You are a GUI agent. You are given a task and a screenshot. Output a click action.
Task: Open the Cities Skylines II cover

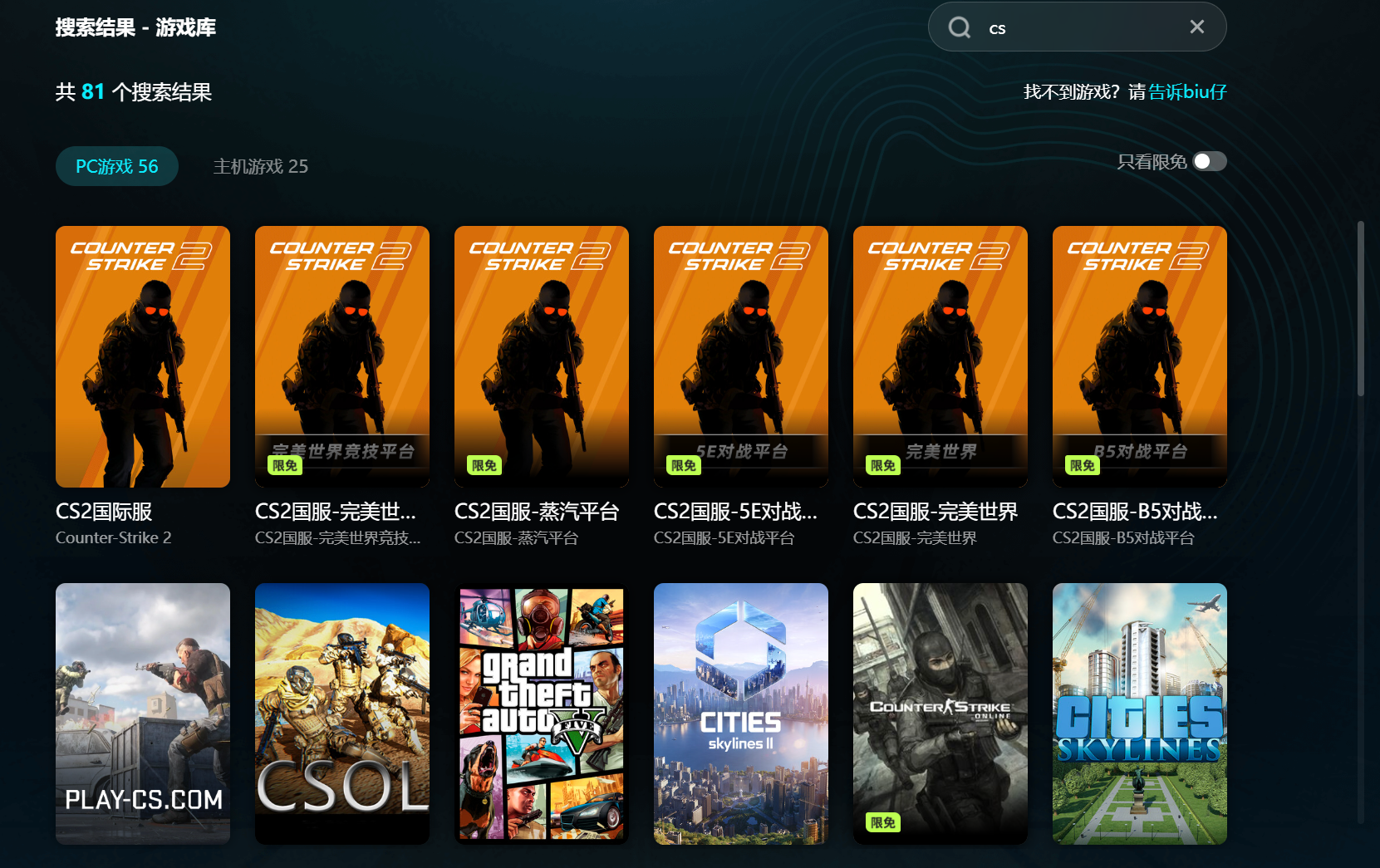[x=741, y=714]
